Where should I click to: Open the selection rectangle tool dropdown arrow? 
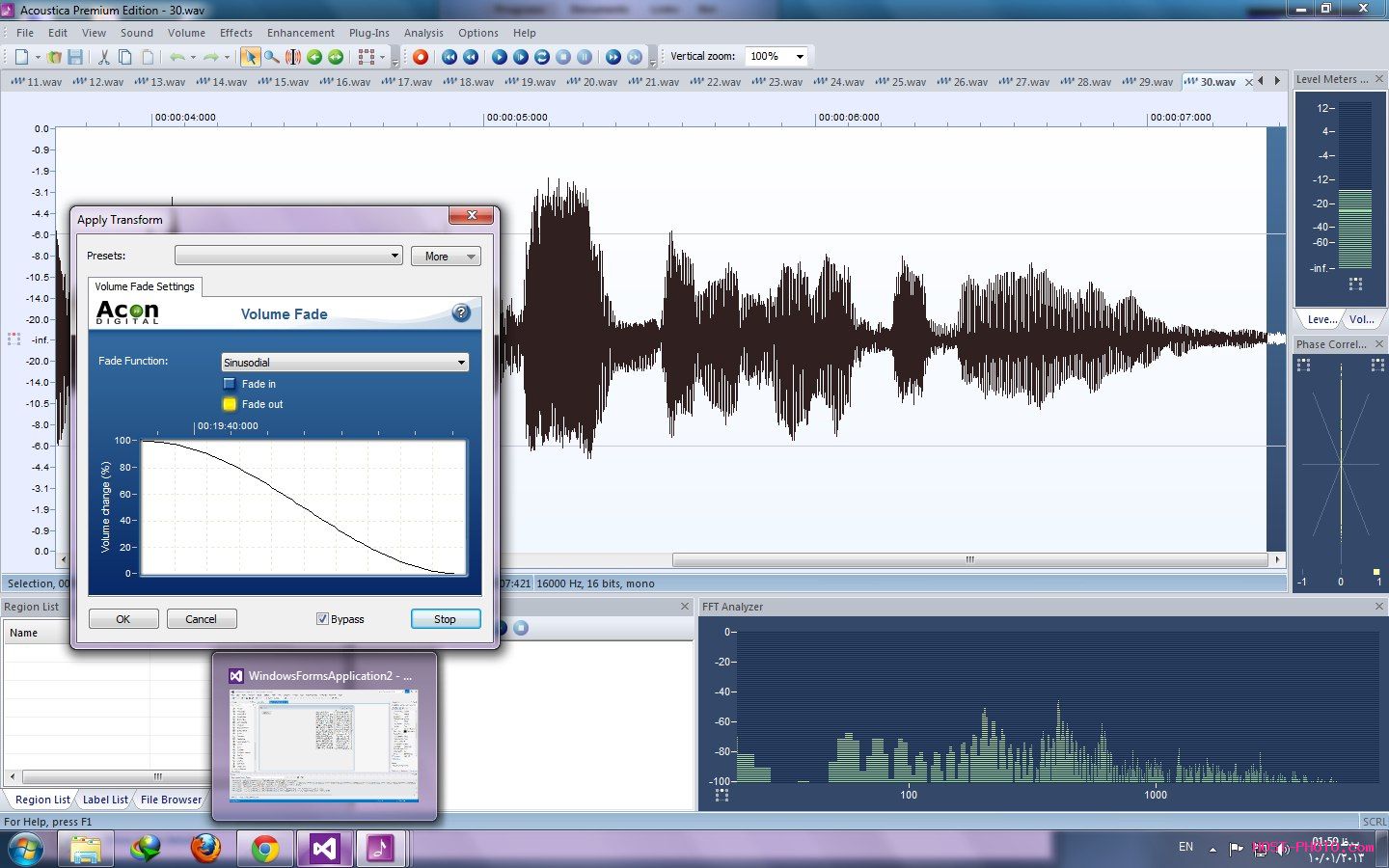[382, 57]
